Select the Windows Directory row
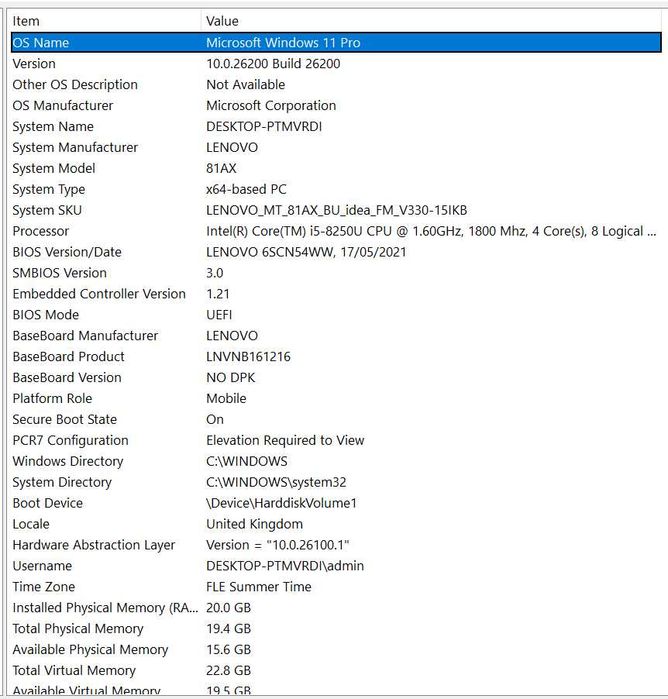Image resolution: width=668 pixels, height=699 pixels. pos(336,461)
